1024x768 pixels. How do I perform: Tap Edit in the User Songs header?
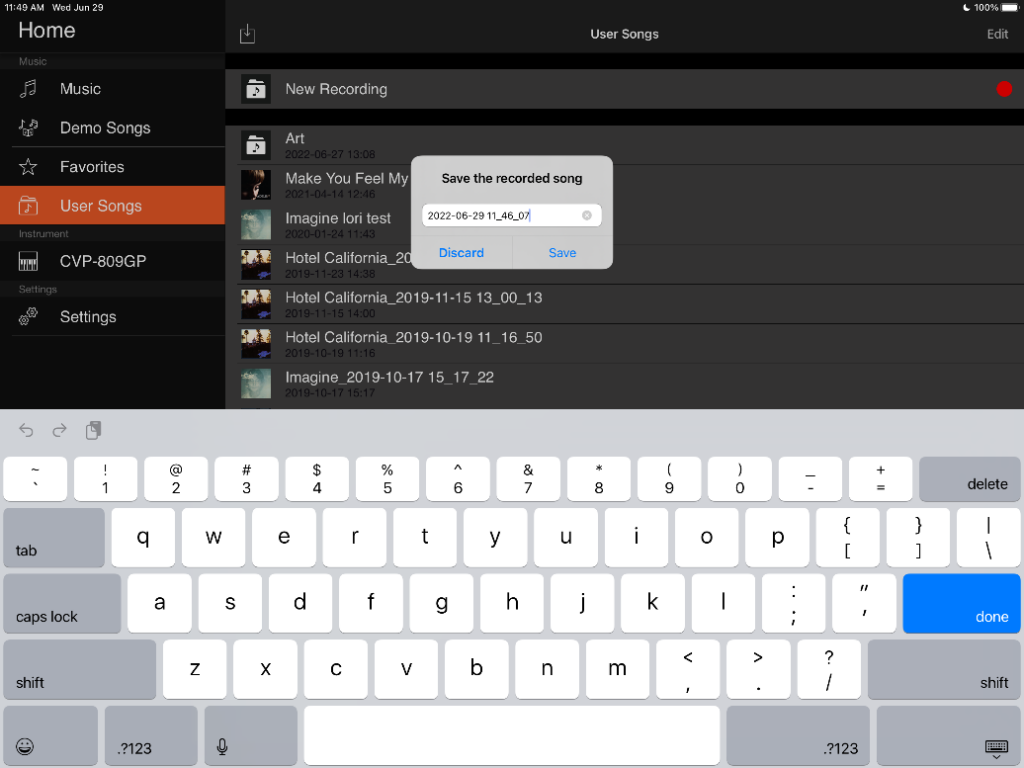coord(997,33)
